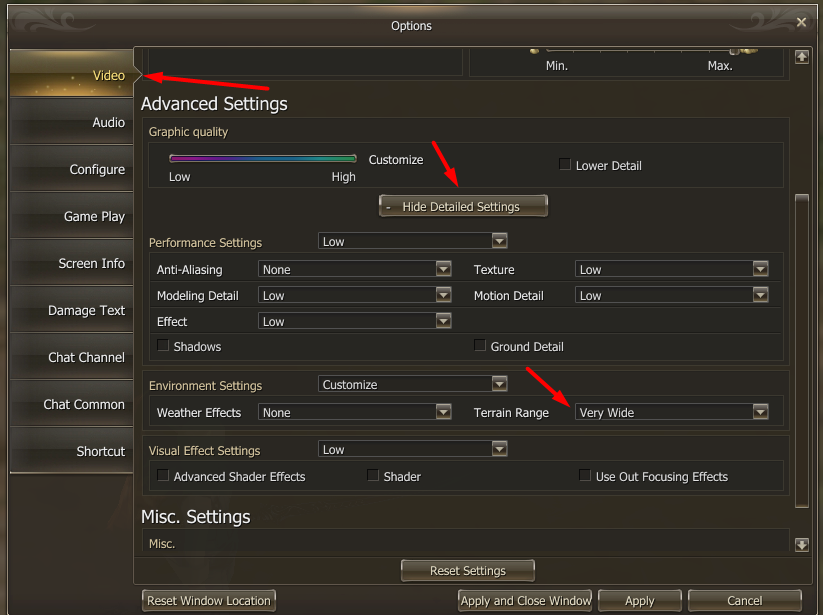
Task: Open the Video options tab
Action: (x=72, y=73)
